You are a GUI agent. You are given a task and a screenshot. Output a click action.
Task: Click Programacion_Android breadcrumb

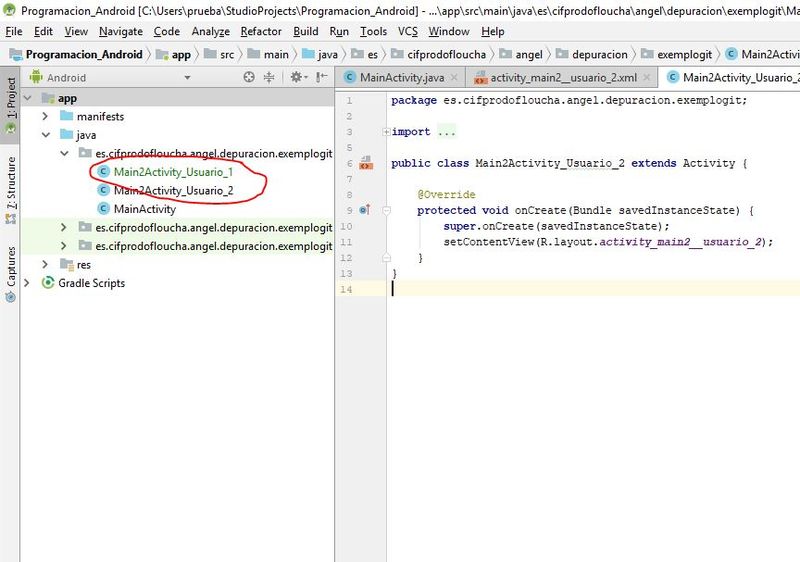point(76,54)
